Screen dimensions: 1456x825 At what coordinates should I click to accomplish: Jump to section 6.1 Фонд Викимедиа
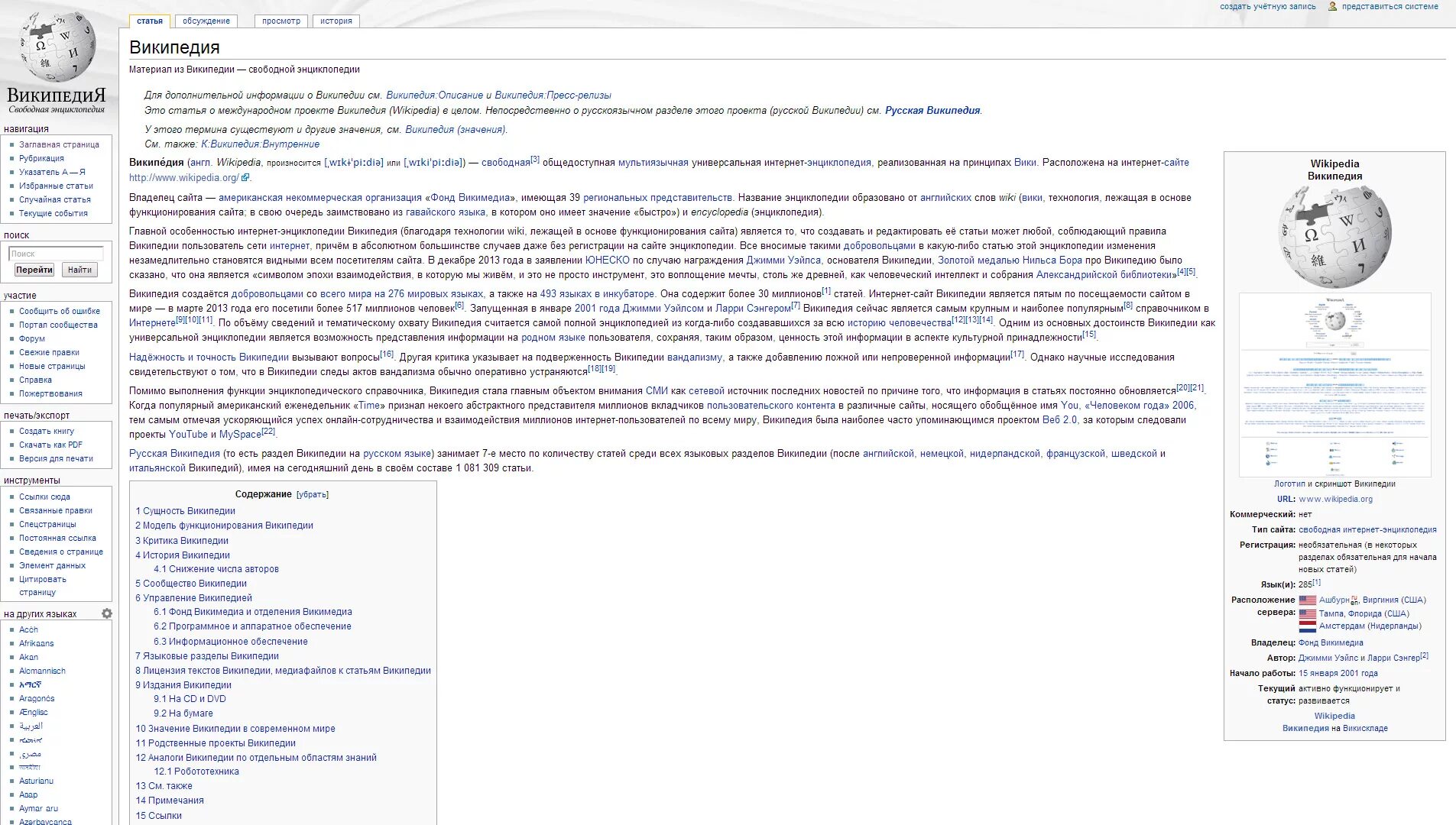pyautogui.click(x=253, y=613)
